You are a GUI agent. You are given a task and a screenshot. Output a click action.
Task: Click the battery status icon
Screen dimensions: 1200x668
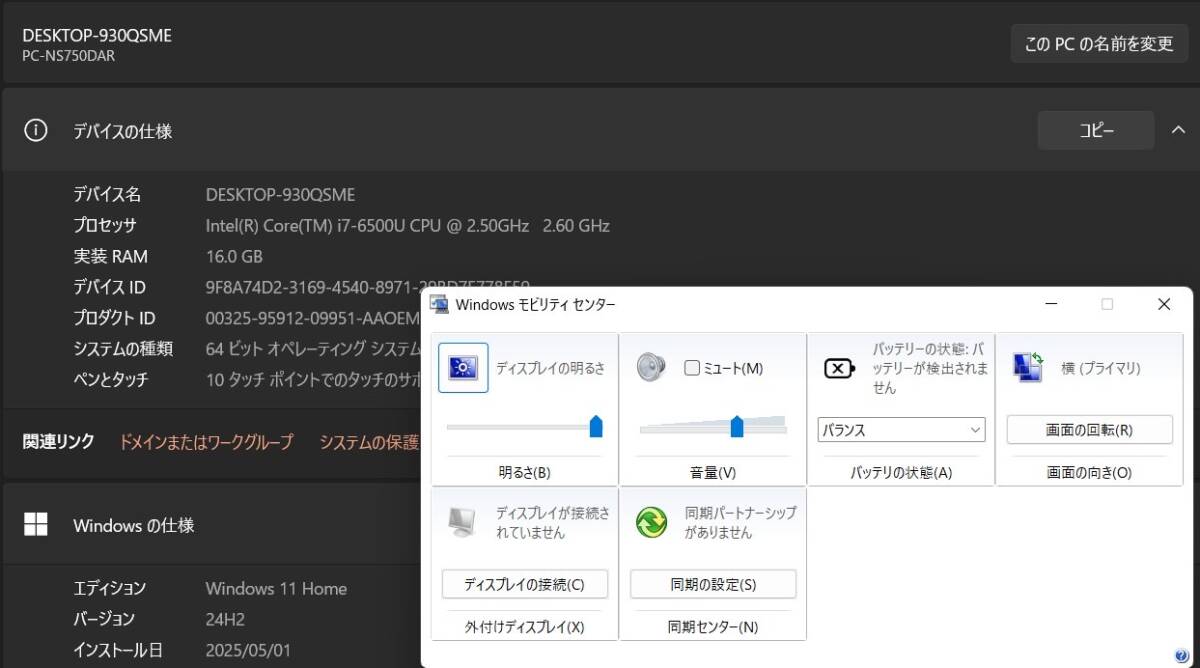pyautogui.click(x=839, y=369)
